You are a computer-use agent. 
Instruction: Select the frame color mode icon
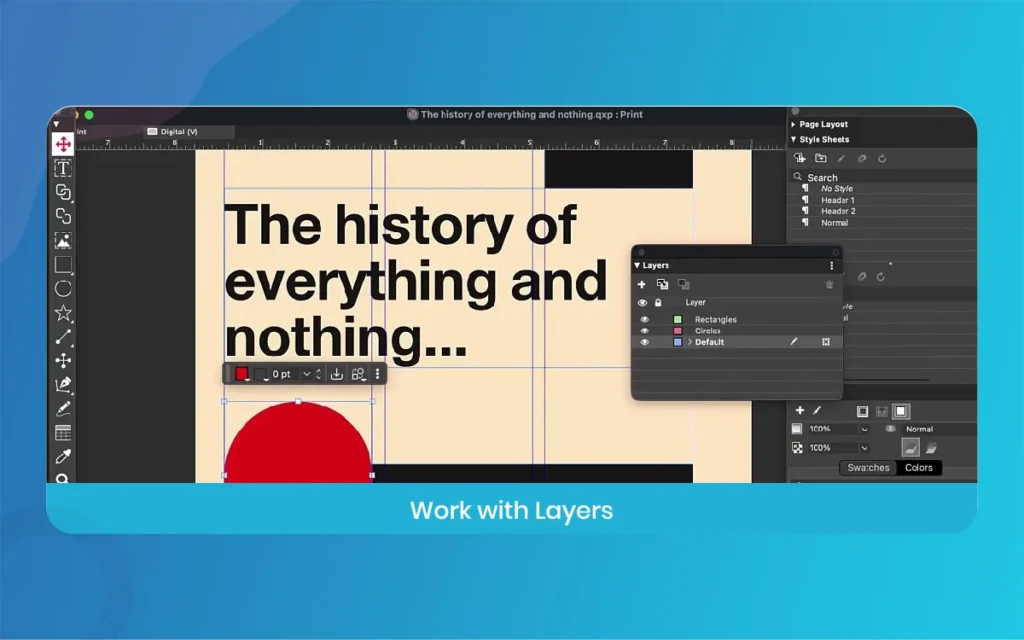pyautogui.click(x=862, y=411)
